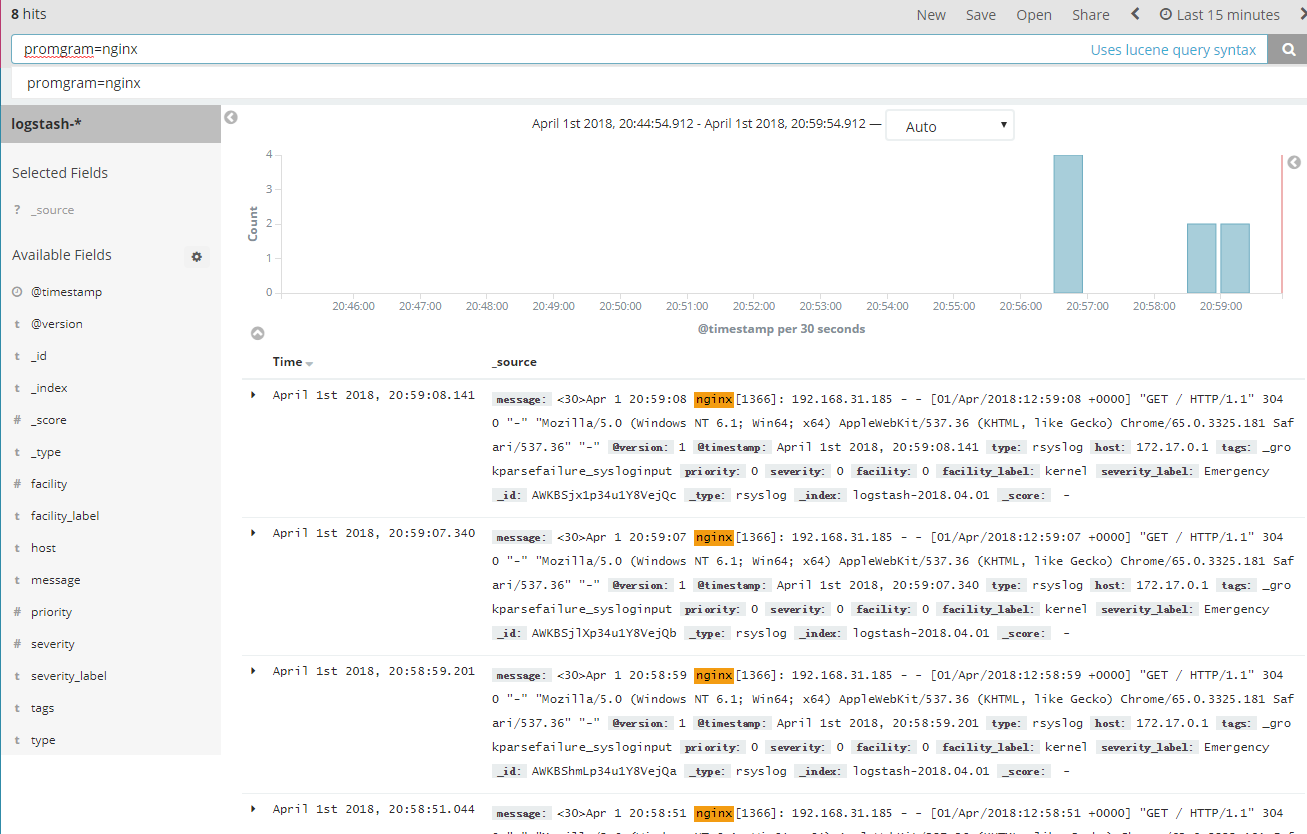
Task: Collapse the field sidebar arrow icon
Action: (x=231, y=118)
